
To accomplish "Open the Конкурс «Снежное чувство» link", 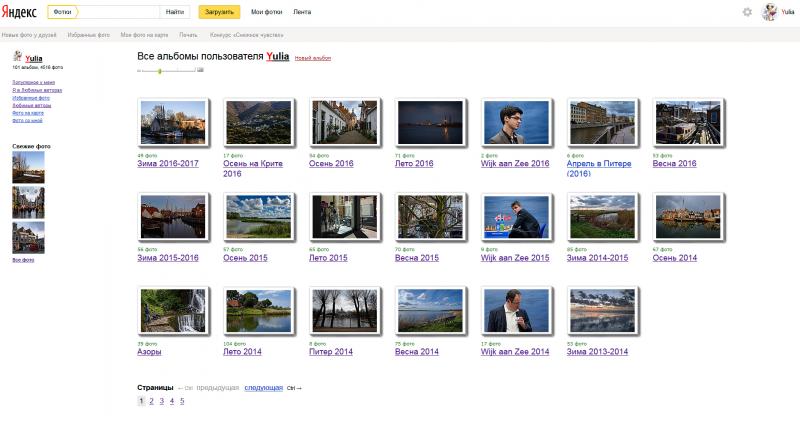I will coord(246,35).
